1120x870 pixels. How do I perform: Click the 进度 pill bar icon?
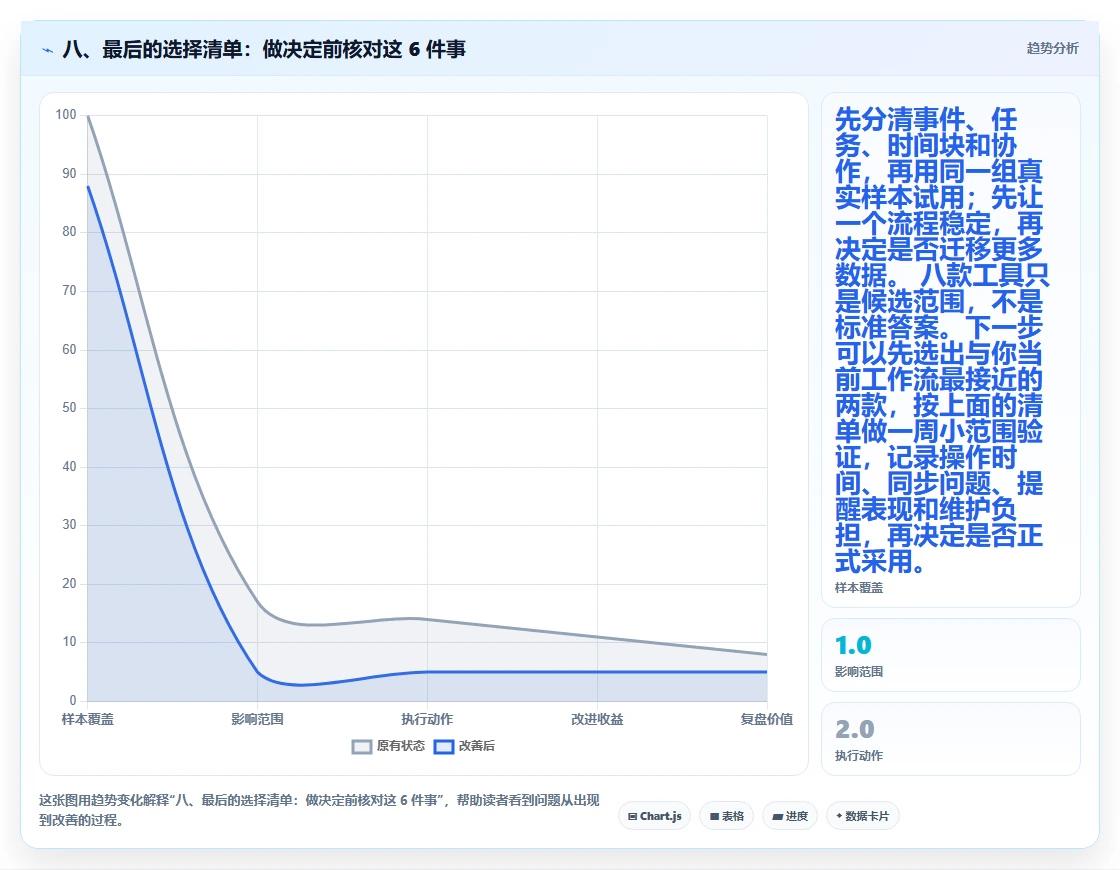(x=778, y=816)
